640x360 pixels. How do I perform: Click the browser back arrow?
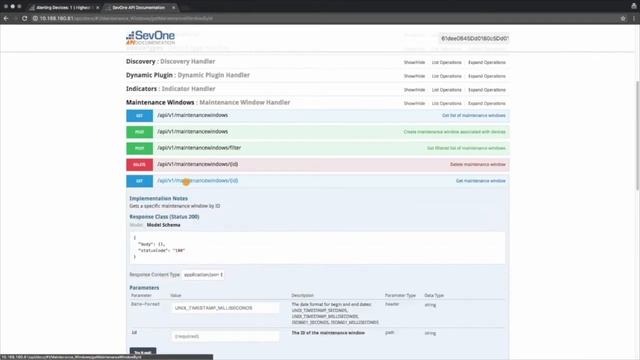[6, 18]
